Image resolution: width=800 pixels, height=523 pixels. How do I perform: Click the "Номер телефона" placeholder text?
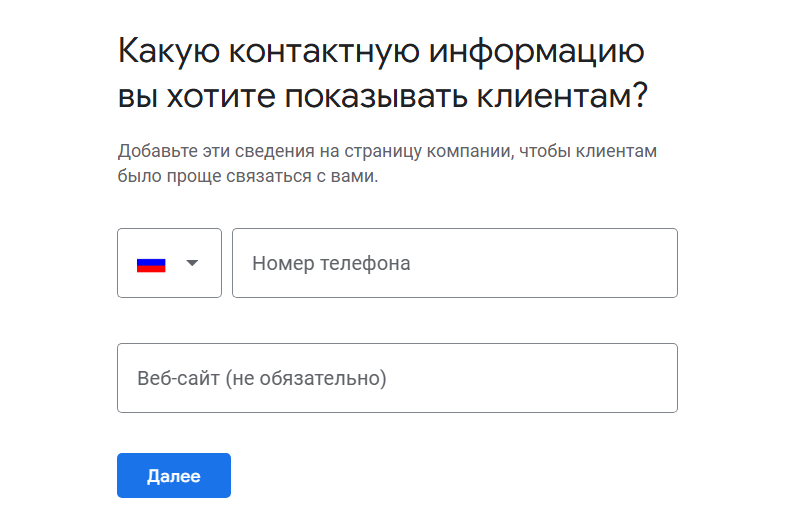tap(331, 264)
